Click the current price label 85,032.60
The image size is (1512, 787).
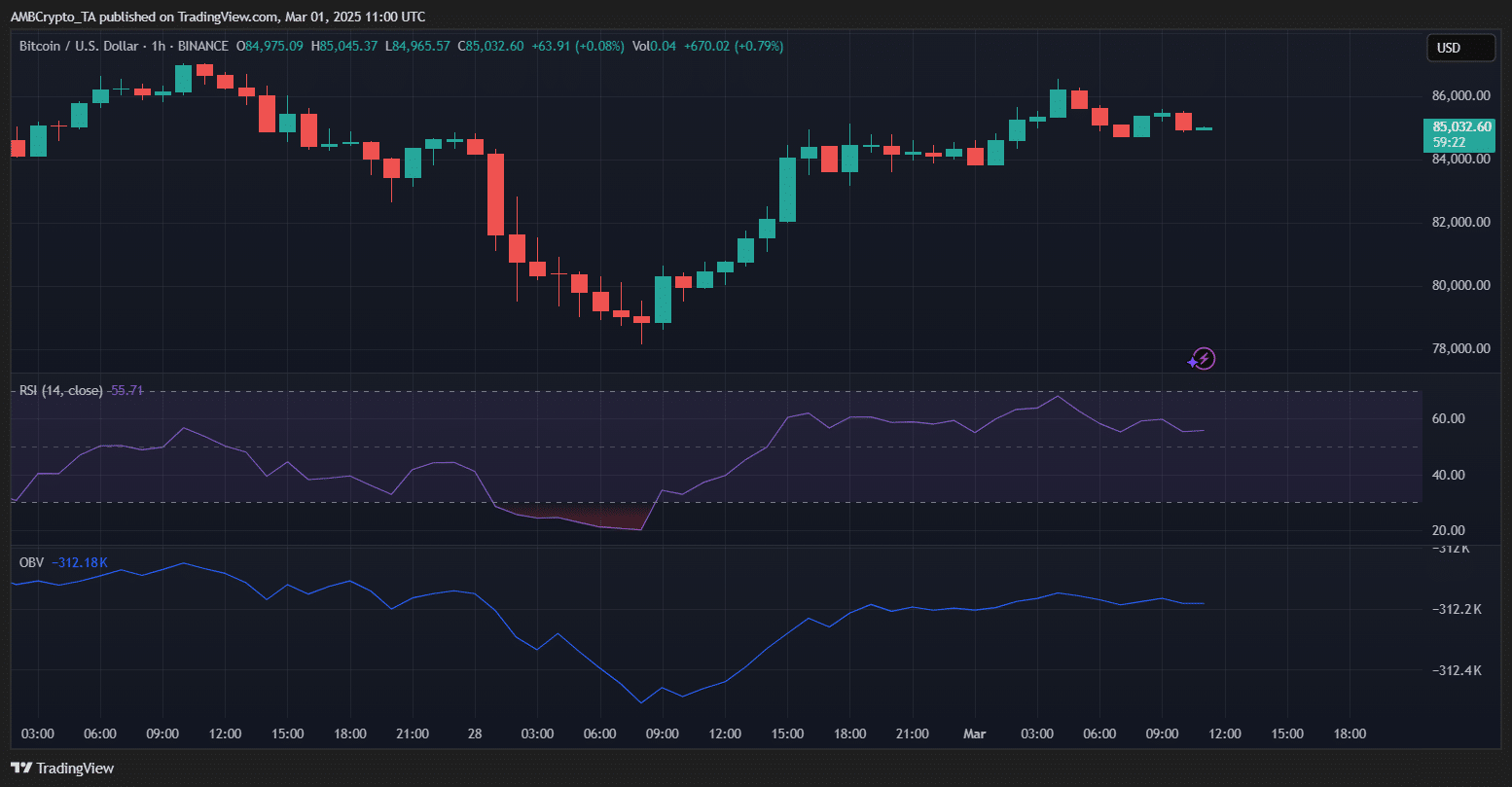[1461, 126]
